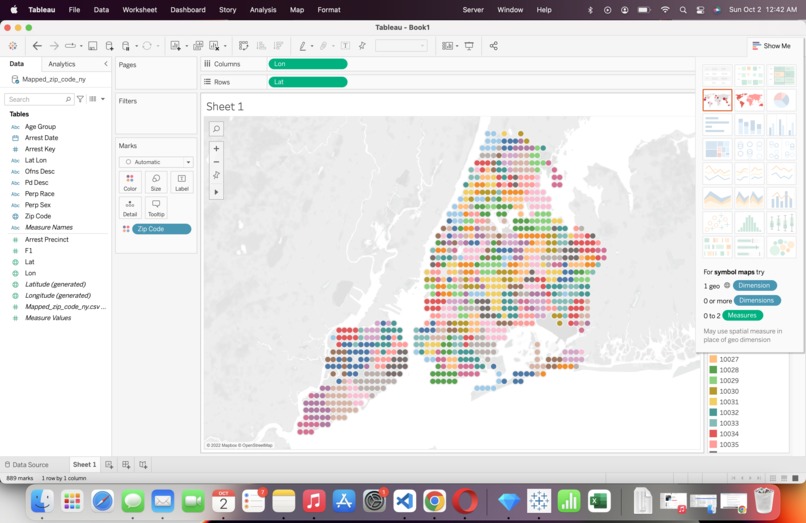Click the New Dashboard tab icon
This screenshot has width=806, height=523.
pyautogui.click(x=126, y=464)
